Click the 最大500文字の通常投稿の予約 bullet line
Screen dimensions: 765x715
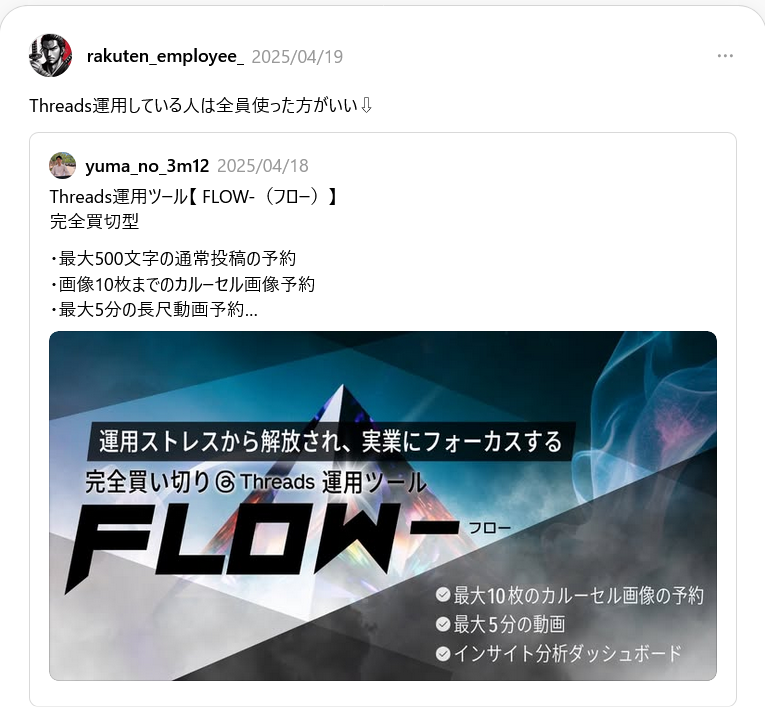tap(173, 258)
